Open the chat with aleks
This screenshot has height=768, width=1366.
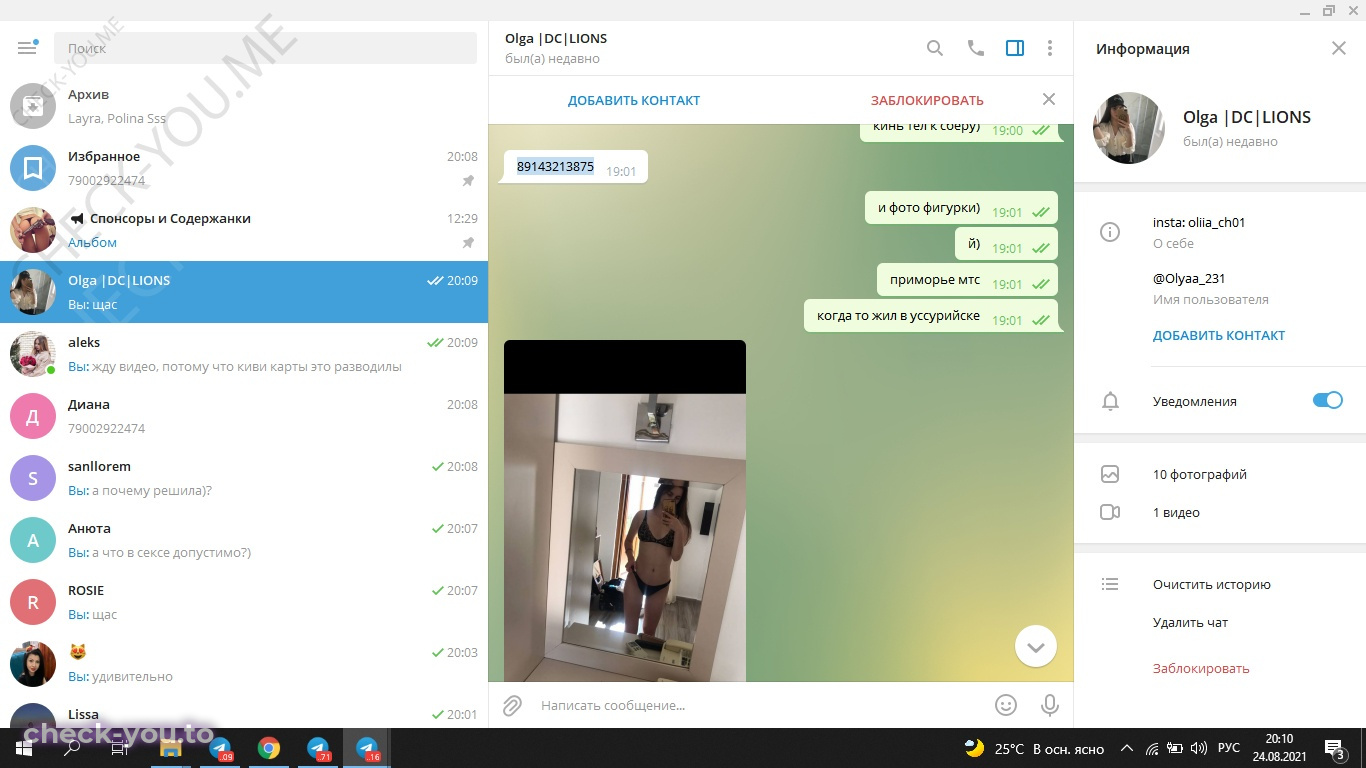(x=244, y=354)
